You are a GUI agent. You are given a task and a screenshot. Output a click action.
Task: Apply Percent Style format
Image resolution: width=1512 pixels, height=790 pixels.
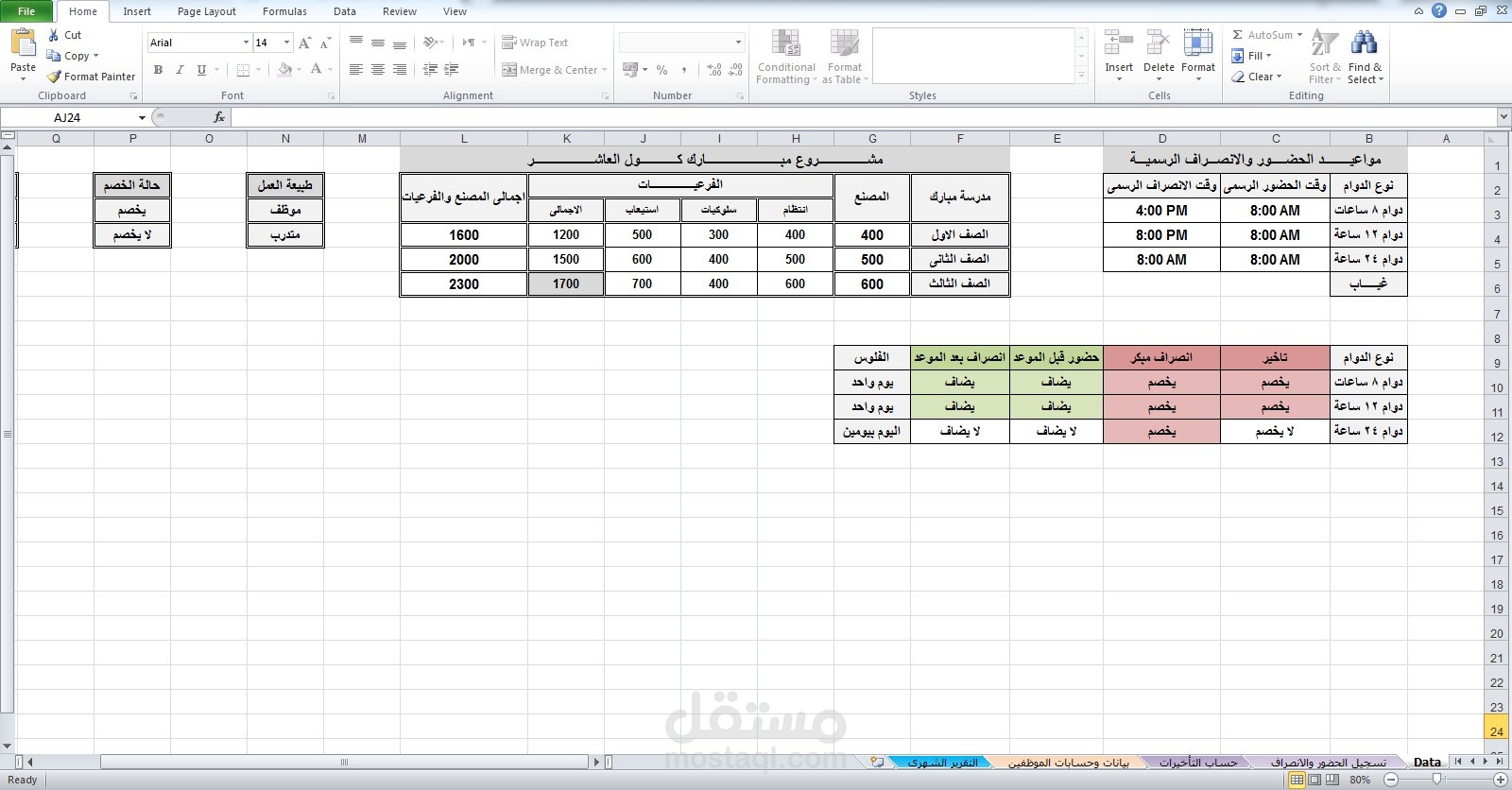(x=661, y=70)
